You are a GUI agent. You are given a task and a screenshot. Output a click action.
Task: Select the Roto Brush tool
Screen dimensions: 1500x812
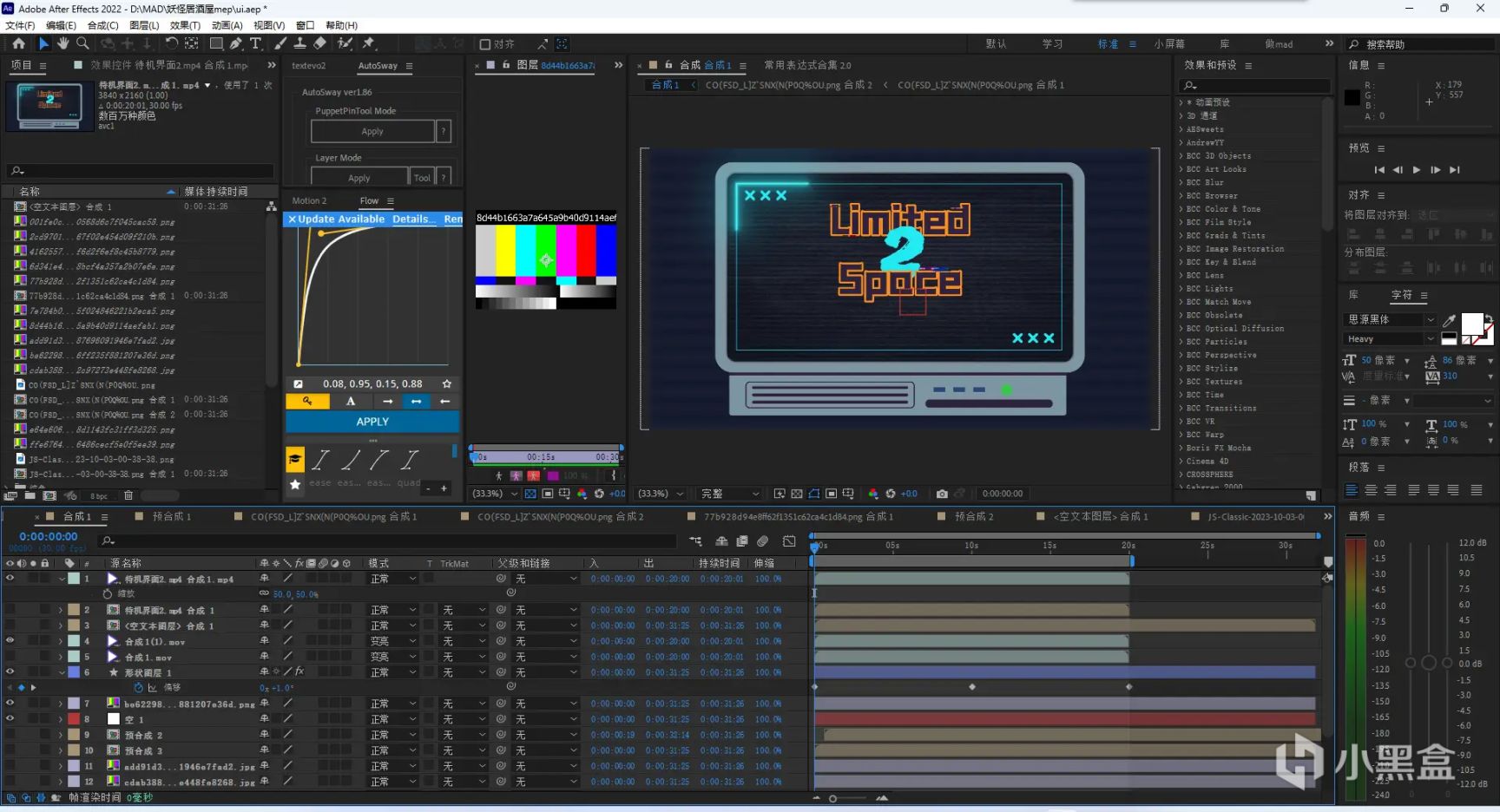coord(345,43)
